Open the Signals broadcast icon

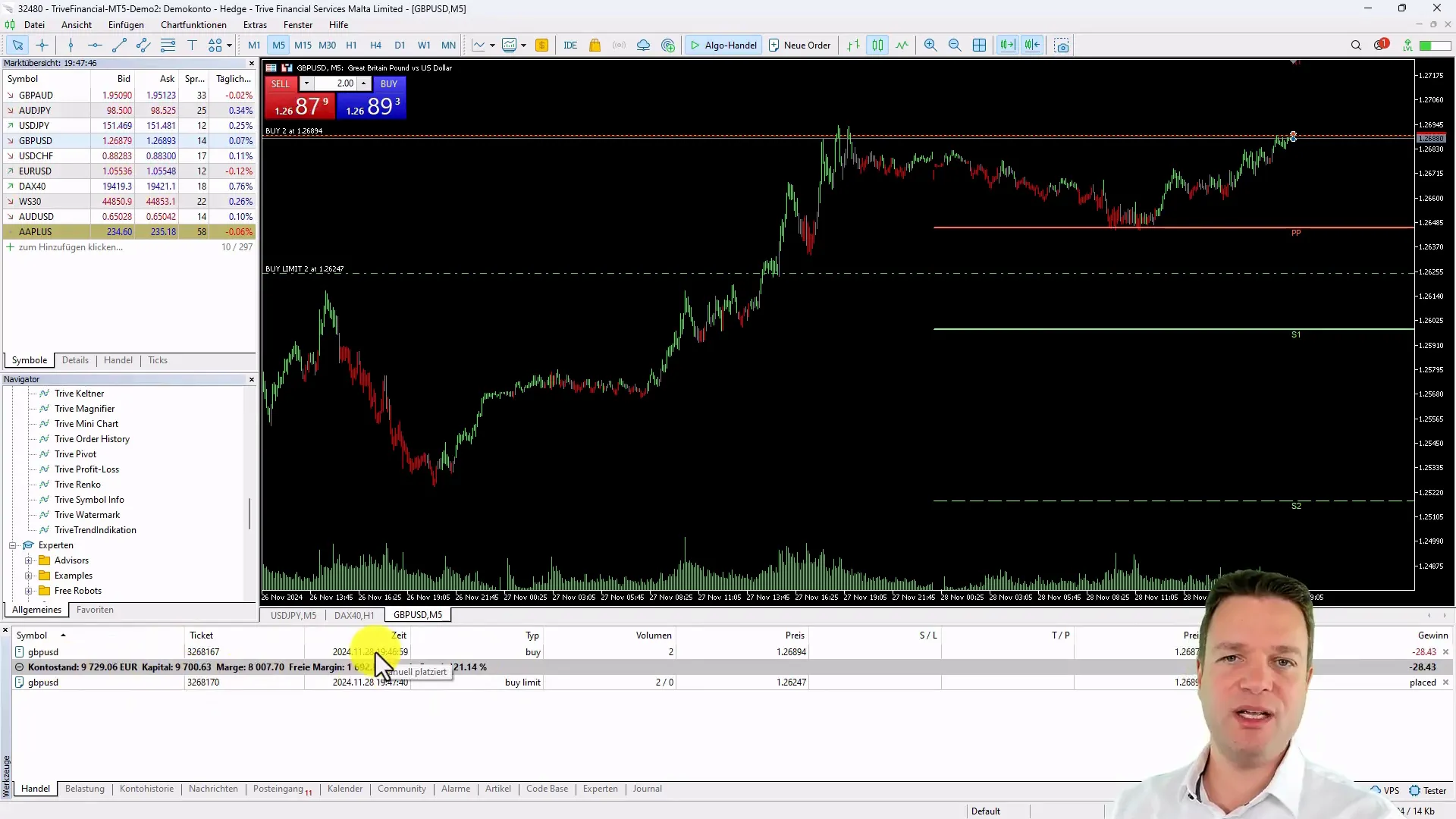[620, 45]
